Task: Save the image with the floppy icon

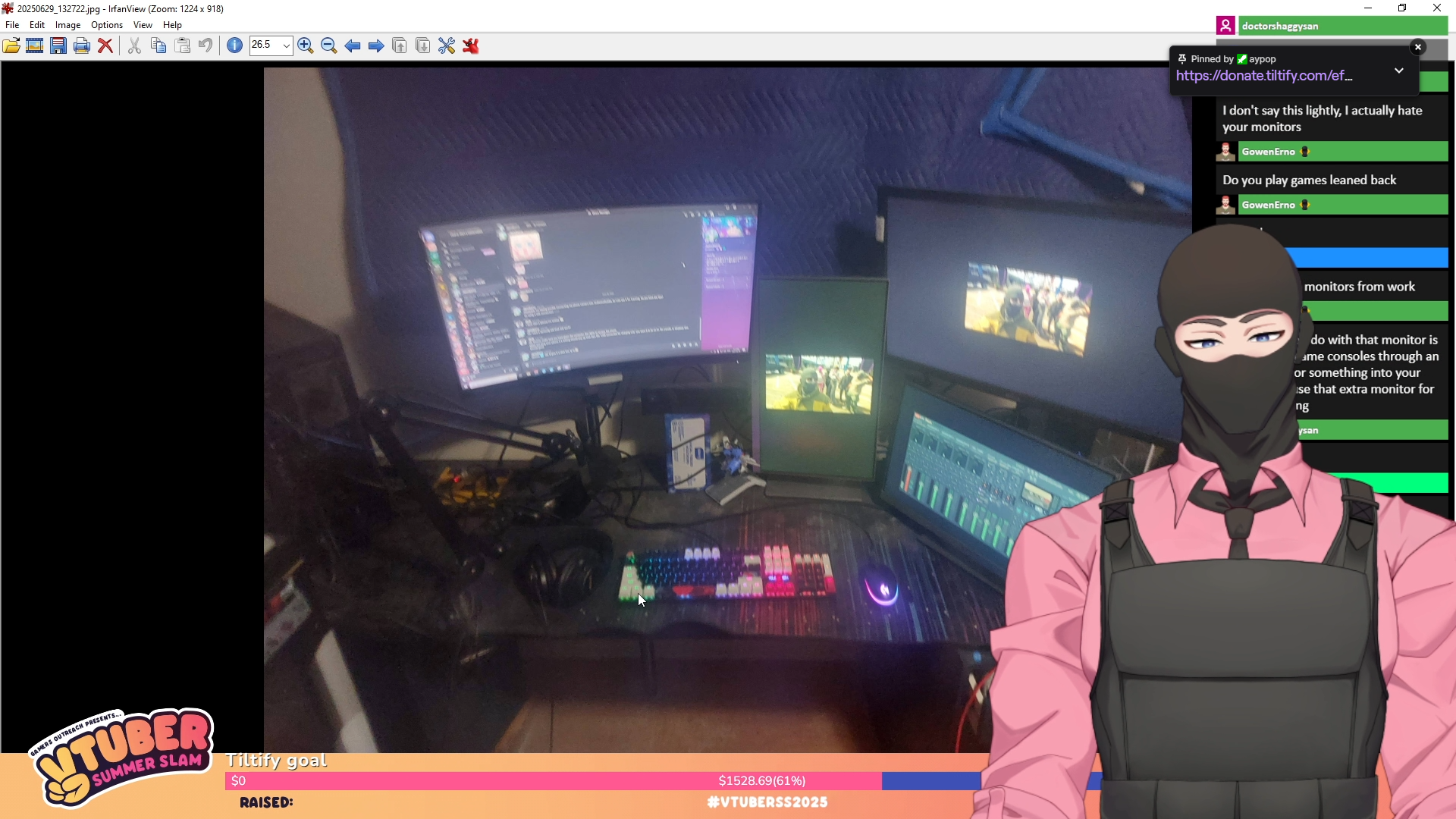Action: [58, 45]
